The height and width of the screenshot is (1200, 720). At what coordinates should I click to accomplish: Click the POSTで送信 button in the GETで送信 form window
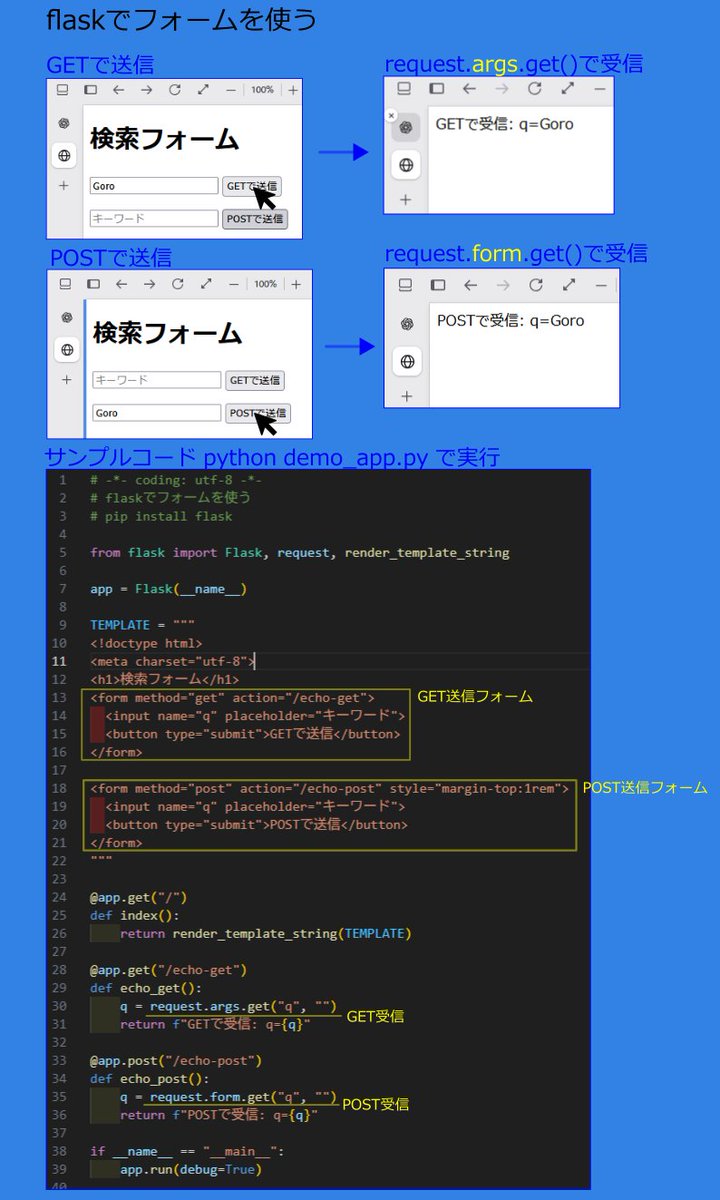tap(255, 219)
